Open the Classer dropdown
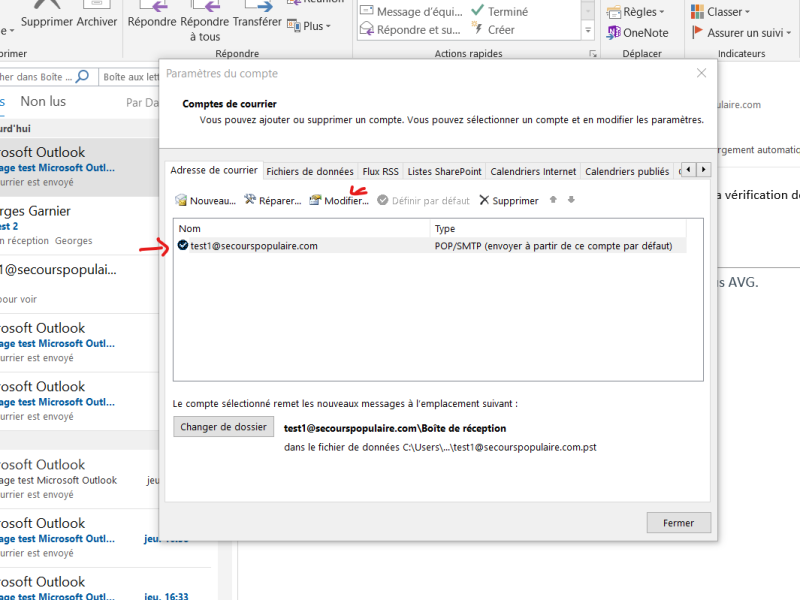Viewport: 800px width, 600px height. (x=720, y=11)
